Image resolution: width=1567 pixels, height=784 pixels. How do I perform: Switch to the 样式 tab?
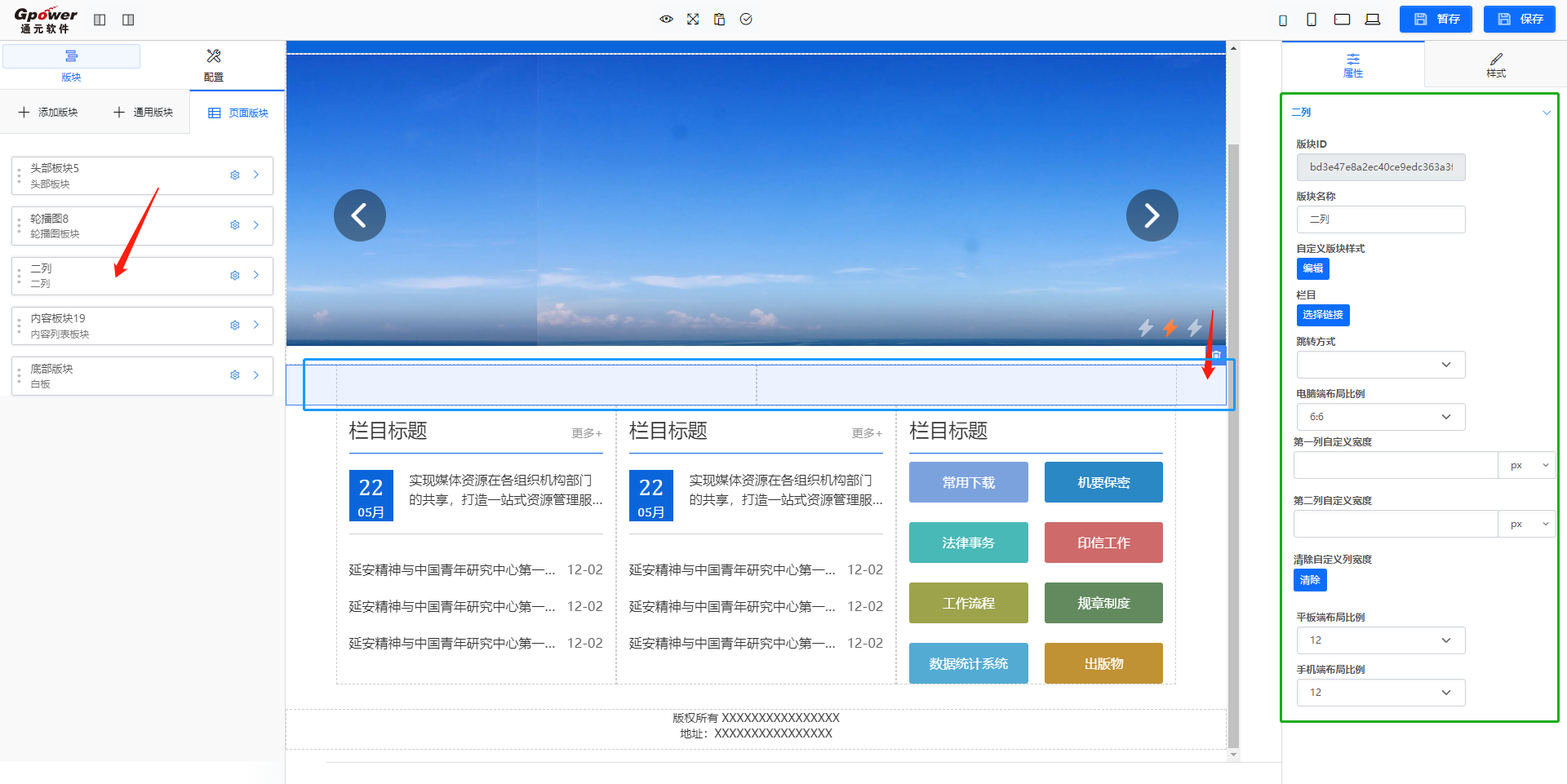1495,64
